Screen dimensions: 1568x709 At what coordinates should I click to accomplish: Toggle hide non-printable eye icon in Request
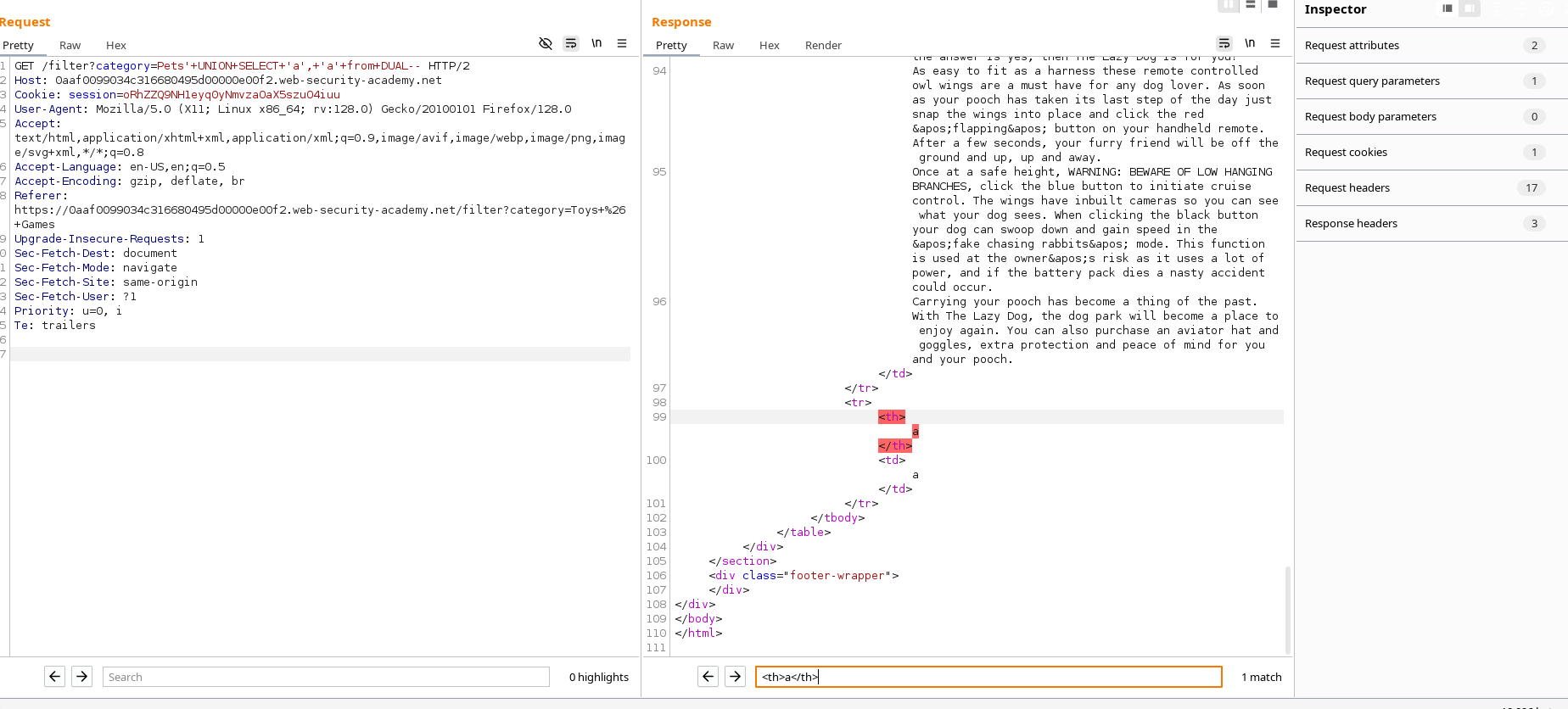[546, 43]
